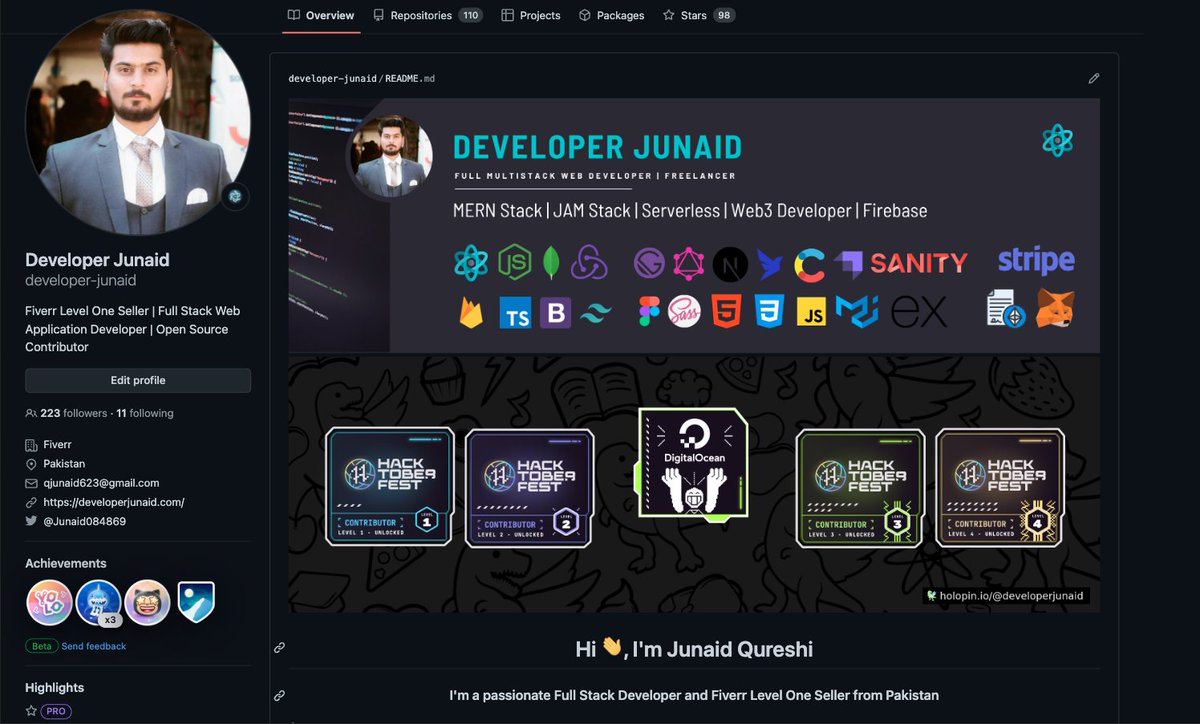The height and width of the screenshot is (724, 1200).
Task: Click the Beta label under Achievements
Action: 41,646
